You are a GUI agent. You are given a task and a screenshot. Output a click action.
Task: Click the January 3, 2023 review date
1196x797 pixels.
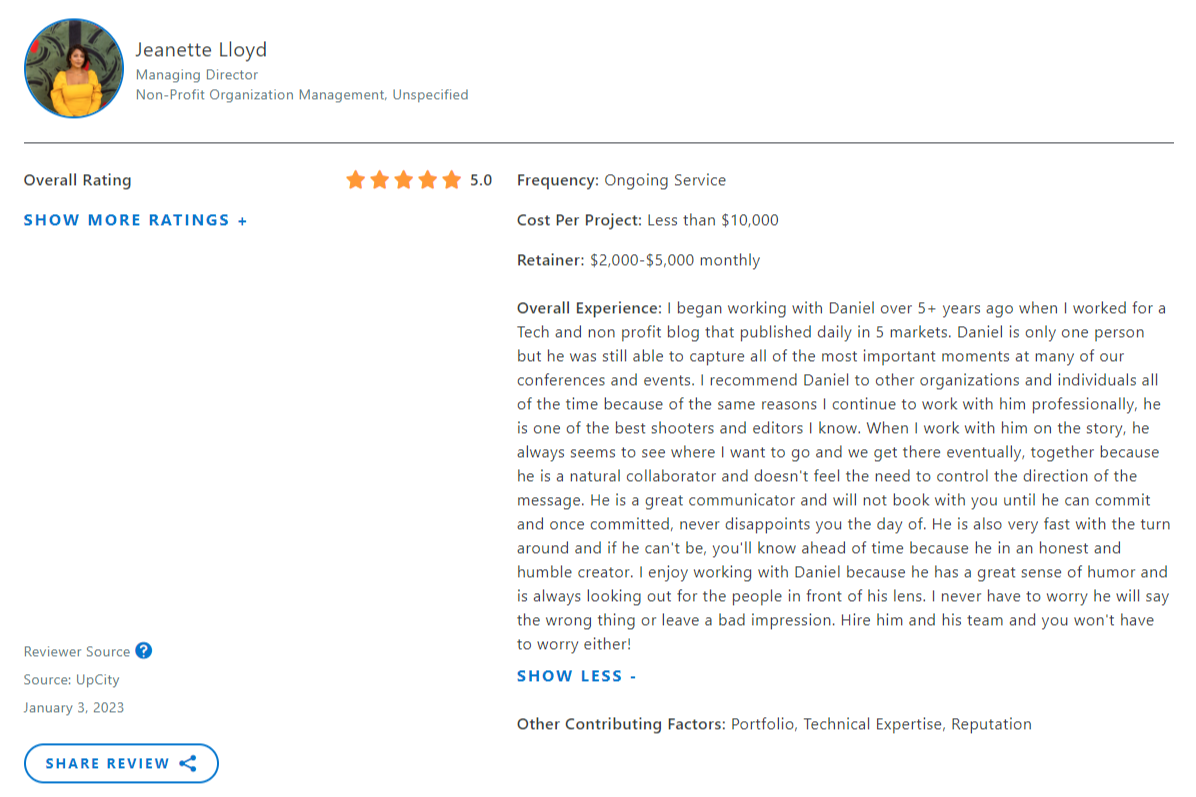(x=74, y=708)
